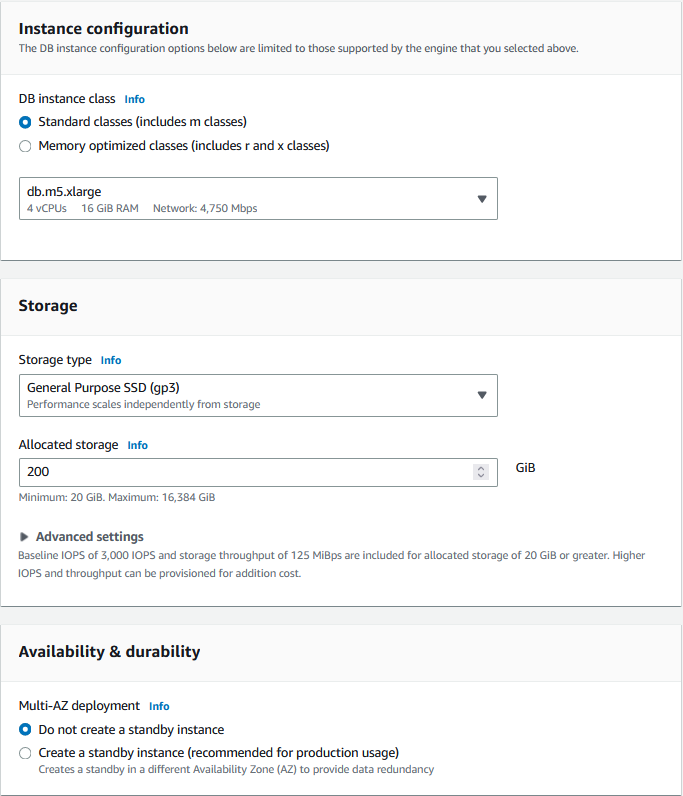Expand the Advanced settings section
This screenshot has width=683, height=796.
89,537
